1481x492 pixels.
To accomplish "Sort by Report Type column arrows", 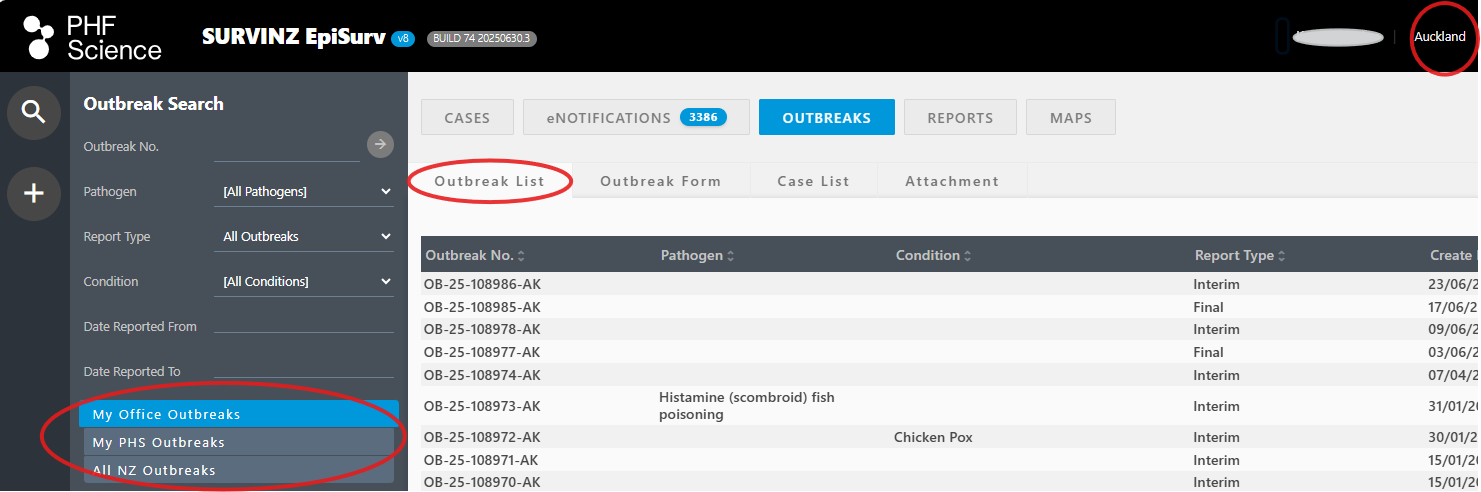I will point(1282,256).
